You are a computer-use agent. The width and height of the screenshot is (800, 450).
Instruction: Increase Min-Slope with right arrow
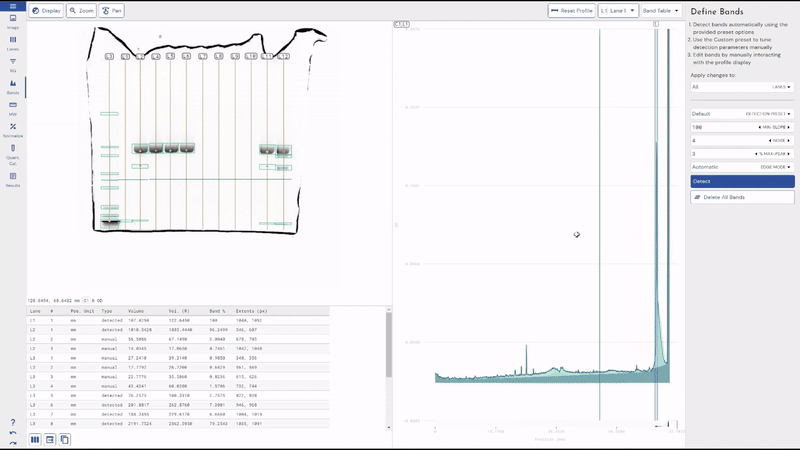(x=789, y=127)
